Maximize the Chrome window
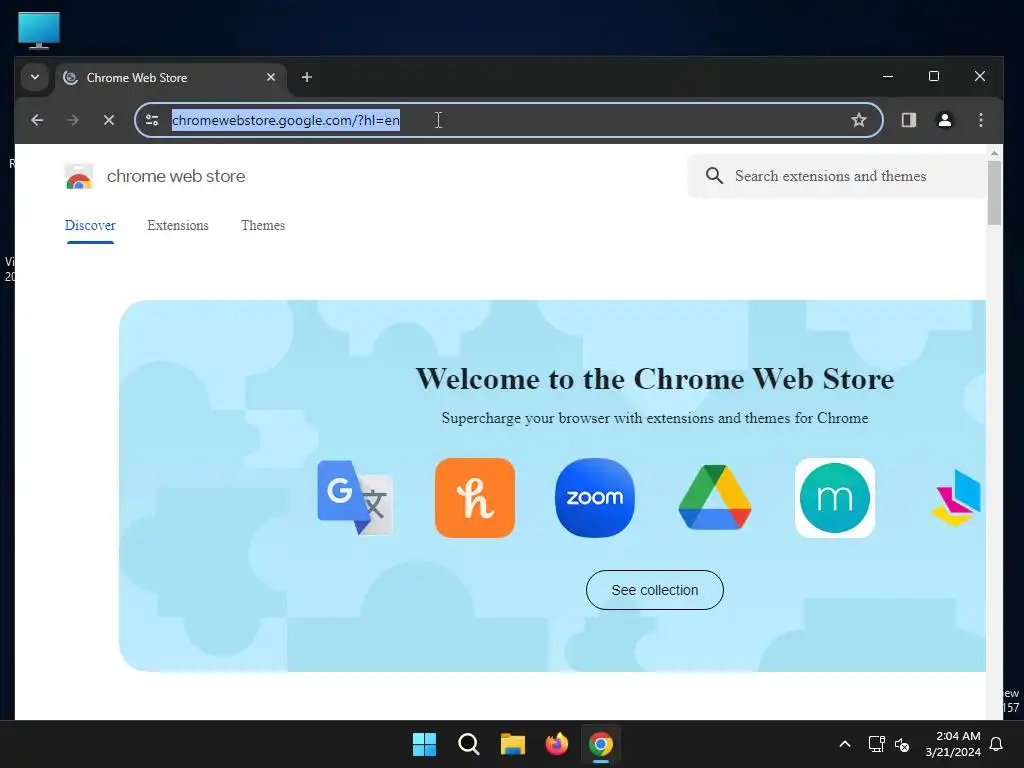The height and width of the screenshot is (768, 1024). point(934,76)
